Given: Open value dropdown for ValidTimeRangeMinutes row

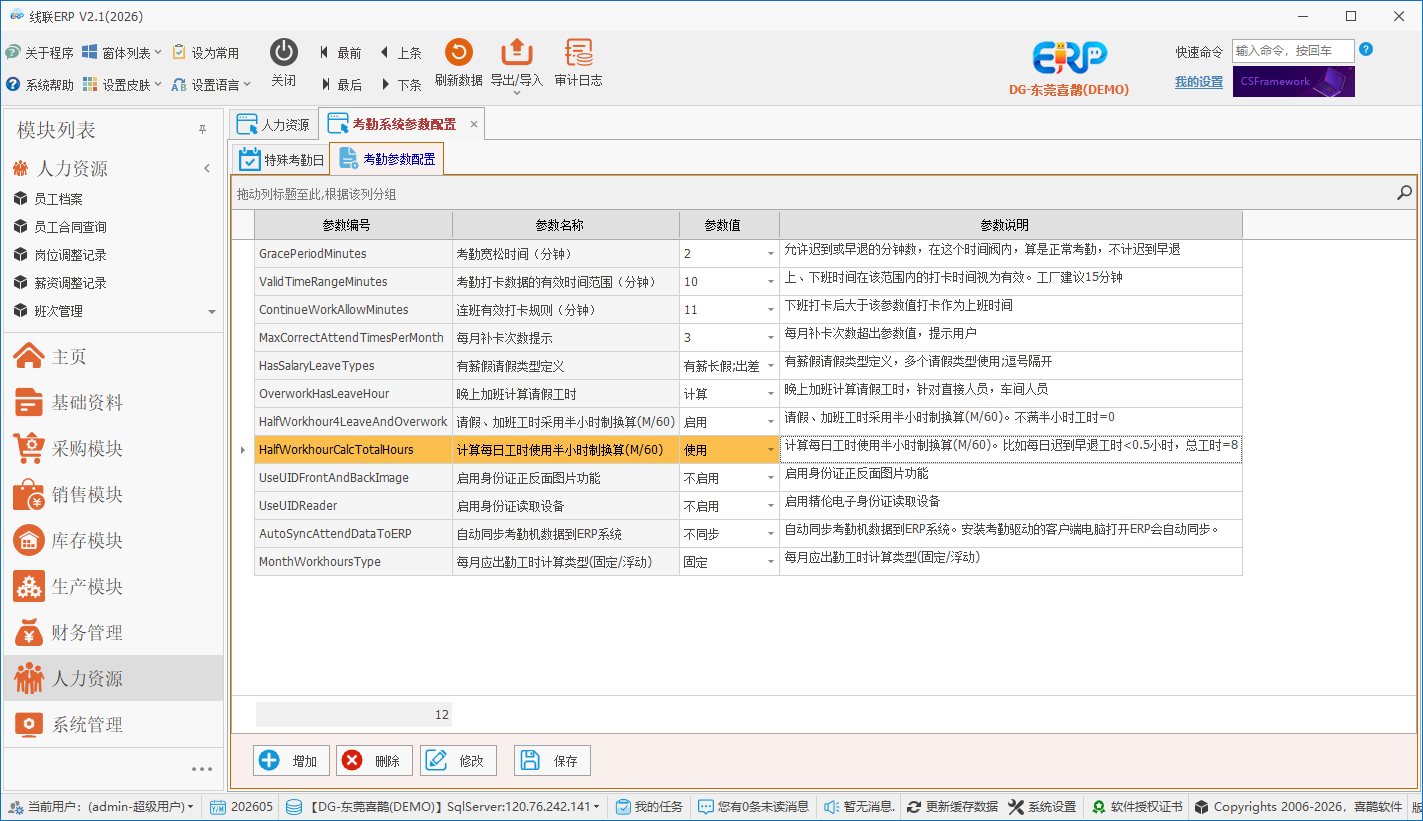Looking at the screenshot, I should [770, 282].
